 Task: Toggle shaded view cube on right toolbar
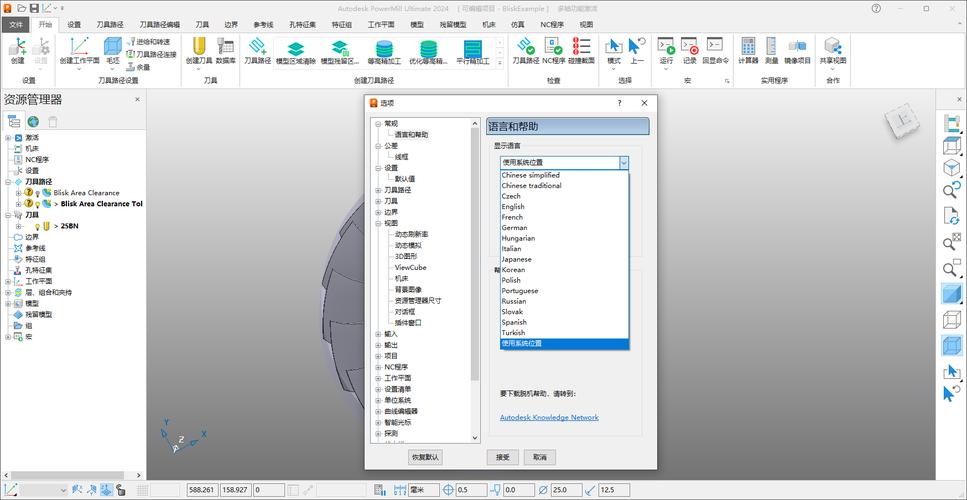952,294
